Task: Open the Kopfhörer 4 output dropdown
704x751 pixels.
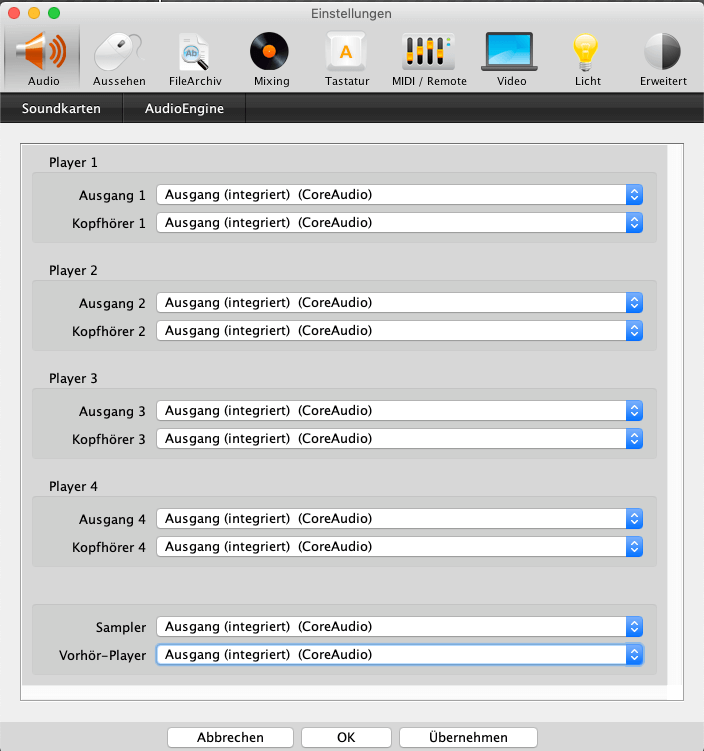Action: pos(399,547)
